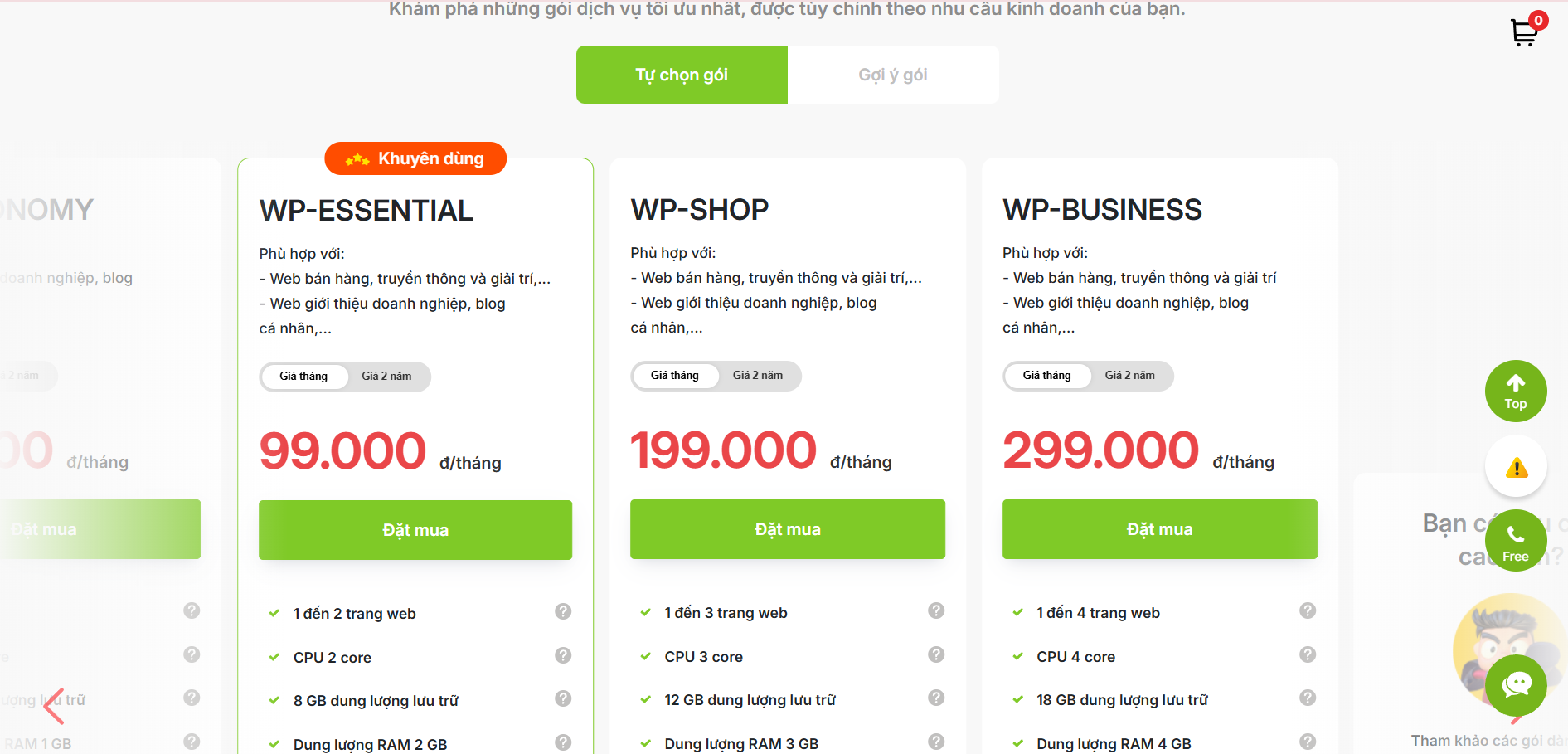The width and height of the screenshot is (1568, 754).
Task: Open the shopping cart icon
Action: point(1524,32)
